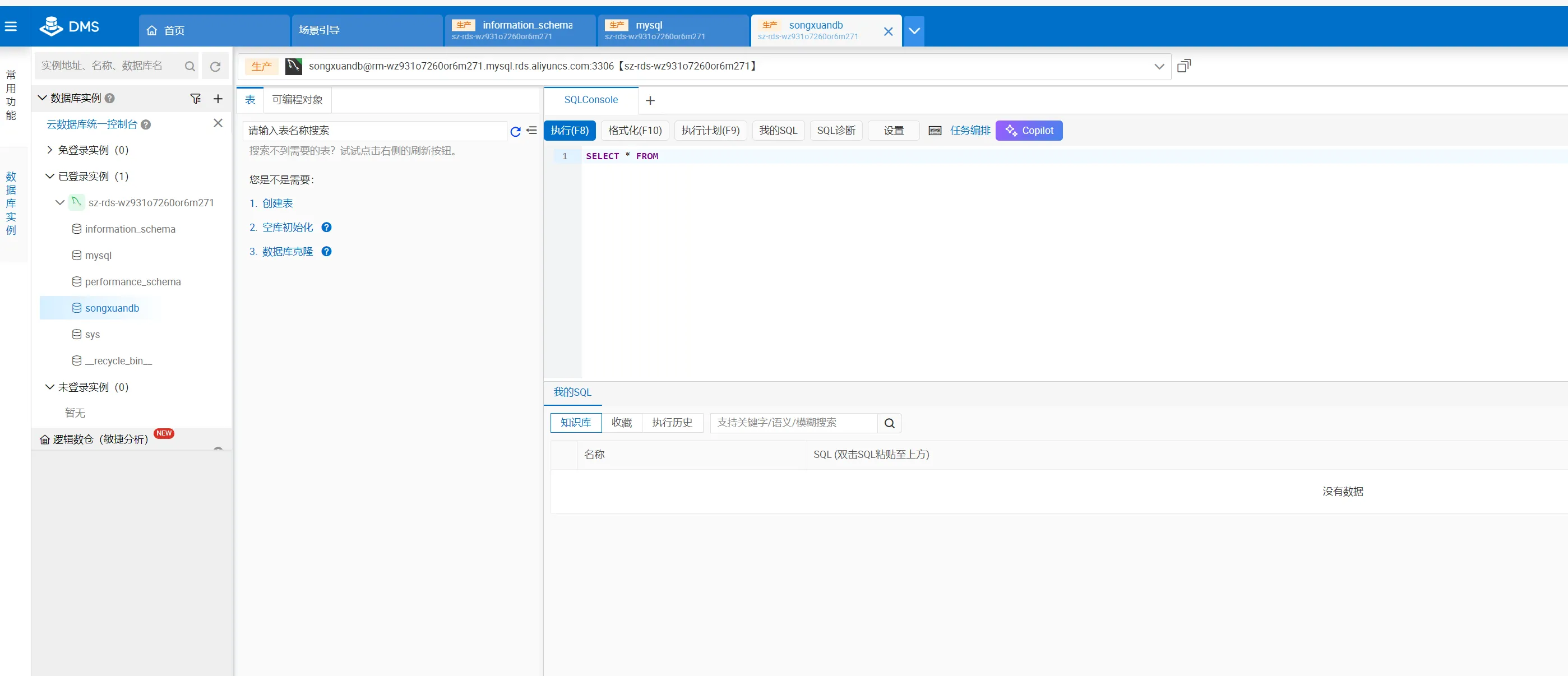Image resolution: width=1568 pixels, height=676 pixels.
Task: Open the tab overflow dropdown
Action: pyautogui.click(x=914, y=30)
